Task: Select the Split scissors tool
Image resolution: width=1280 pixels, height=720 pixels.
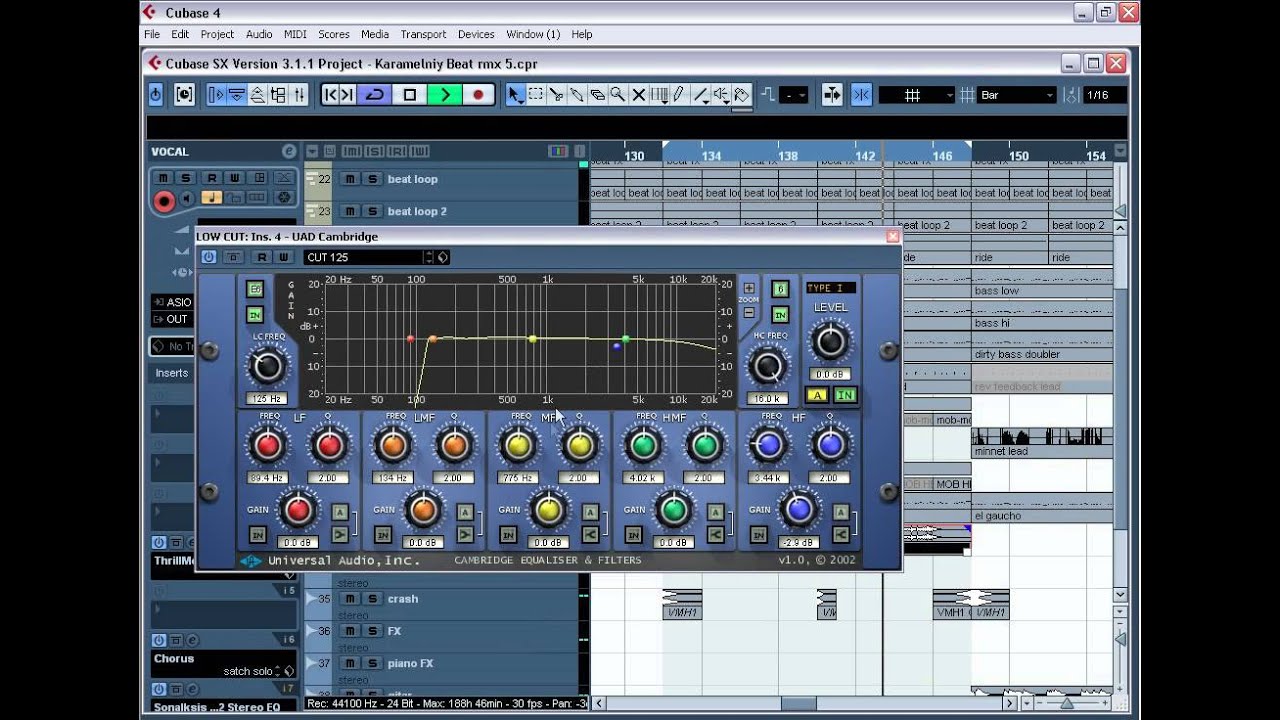Action: coord(556,95)
